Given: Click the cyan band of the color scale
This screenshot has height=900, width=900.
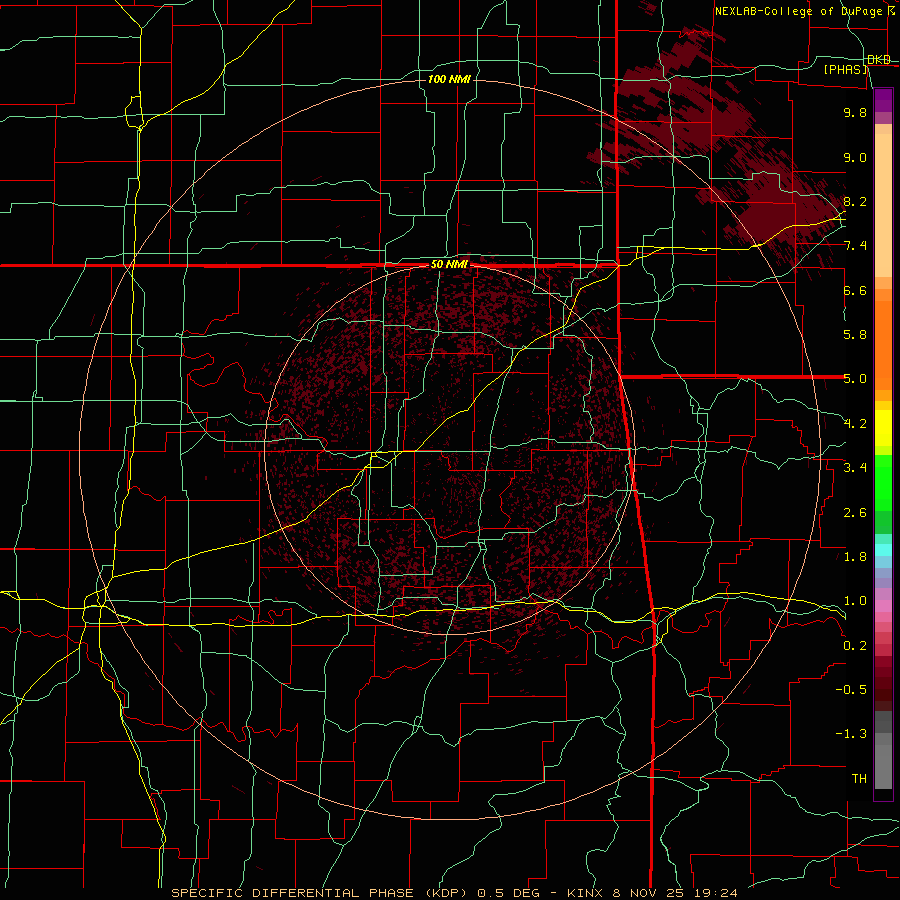Looking at the screenshot, I should [x=883, y=549].
